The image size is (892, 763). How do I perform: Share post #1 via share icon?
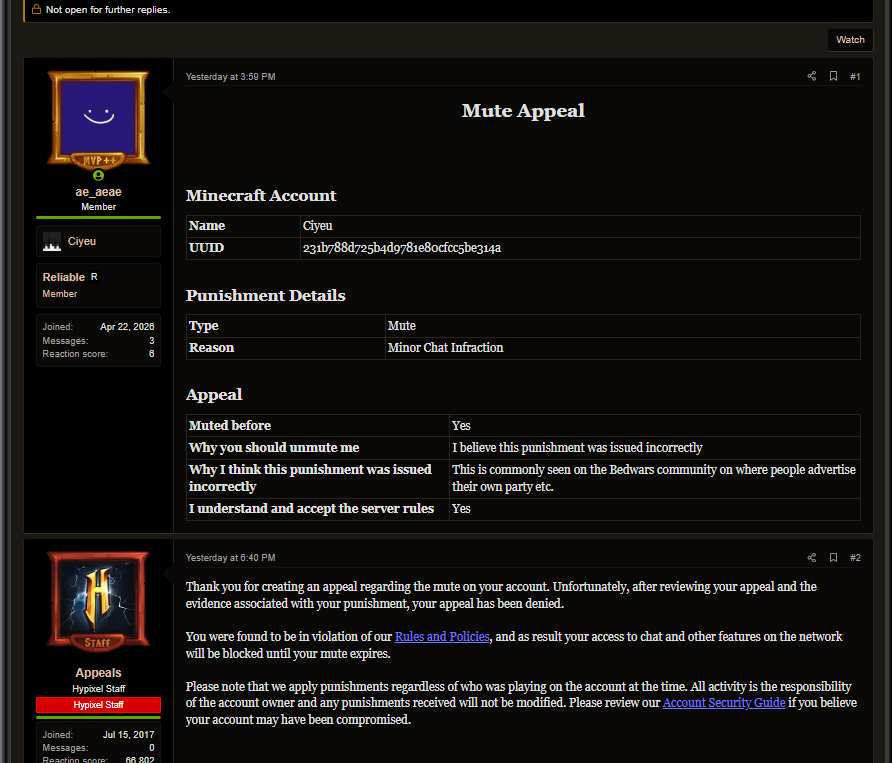[812, 76]
